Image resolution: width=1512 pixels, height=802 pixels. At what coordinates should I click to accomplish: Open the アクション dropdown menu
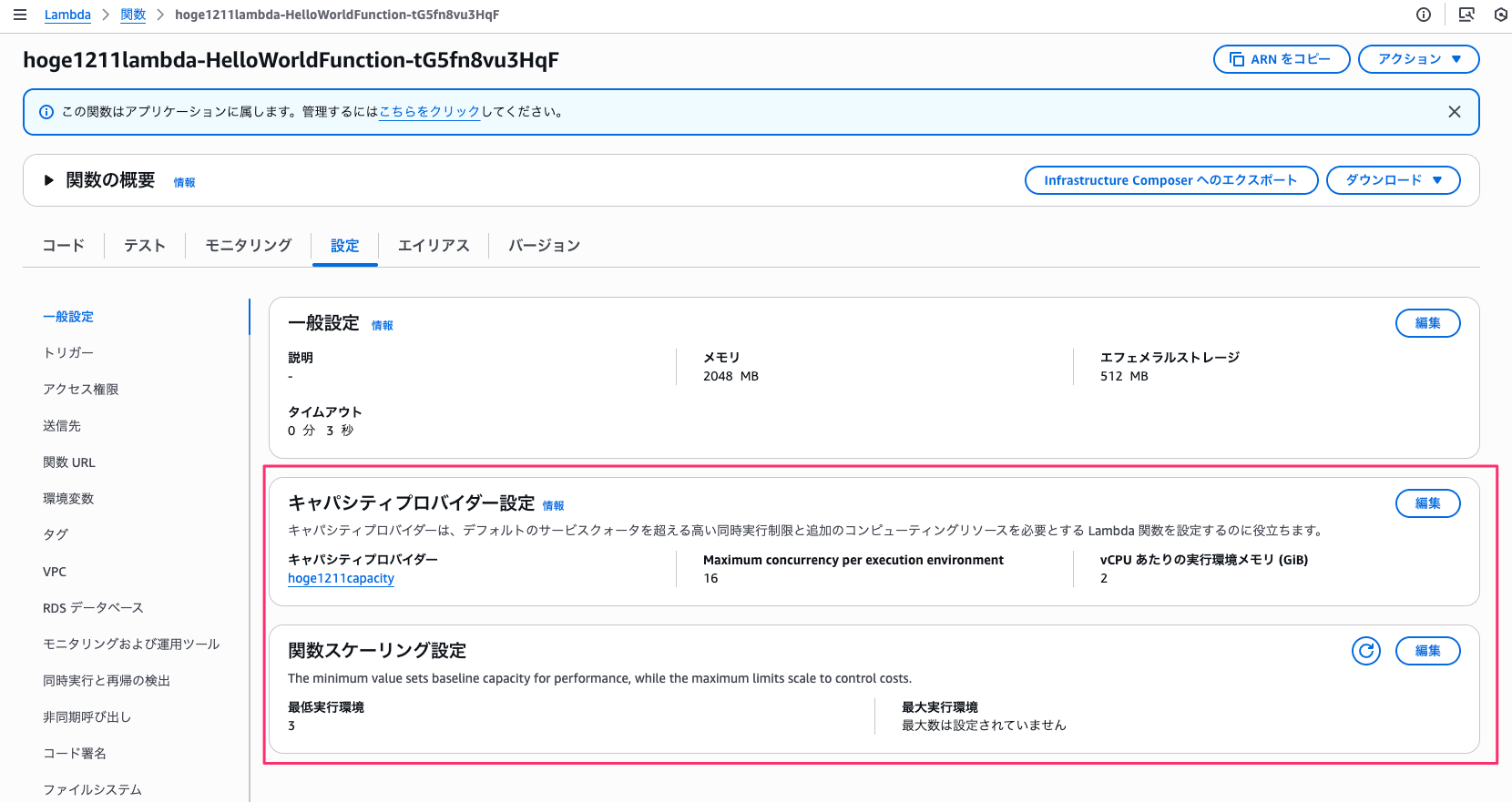click(1418, 59)
